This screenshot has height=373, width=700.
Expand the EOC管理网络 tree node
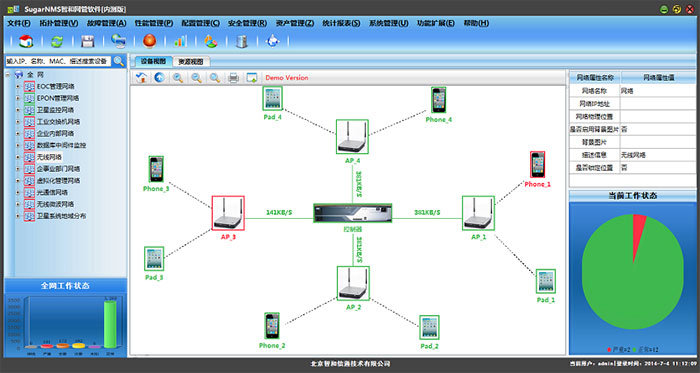18,87
